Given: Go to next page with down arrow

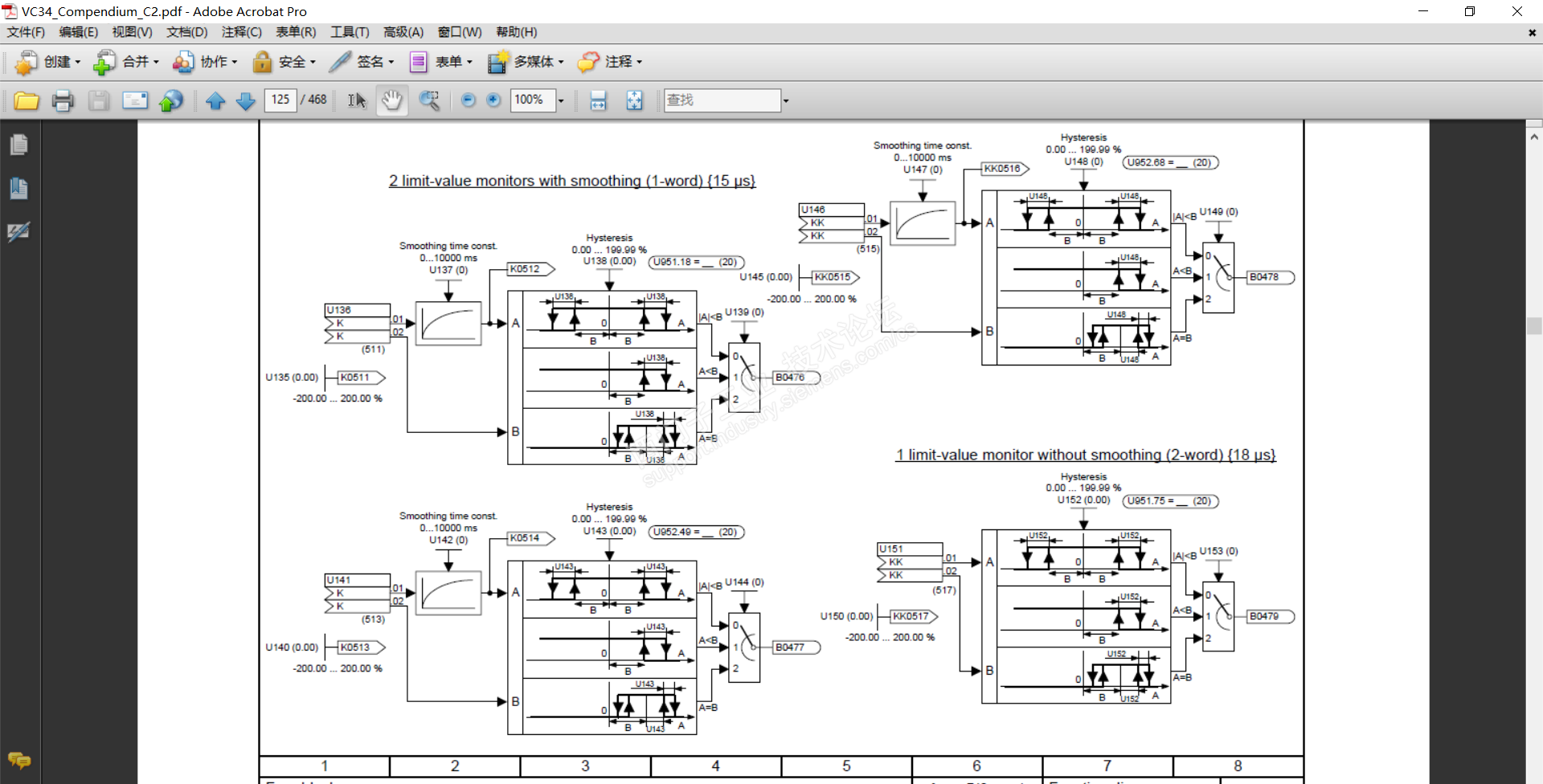Looking at the screenshot, I should click(x=246, y=100).
